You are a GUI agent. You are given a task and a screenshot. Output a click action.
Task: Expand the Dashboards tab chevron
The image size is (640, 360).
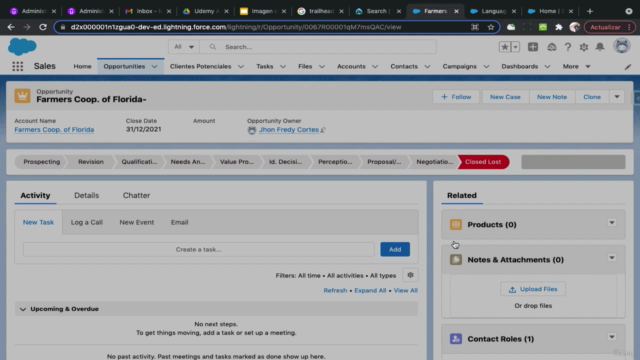pos(547,67)
